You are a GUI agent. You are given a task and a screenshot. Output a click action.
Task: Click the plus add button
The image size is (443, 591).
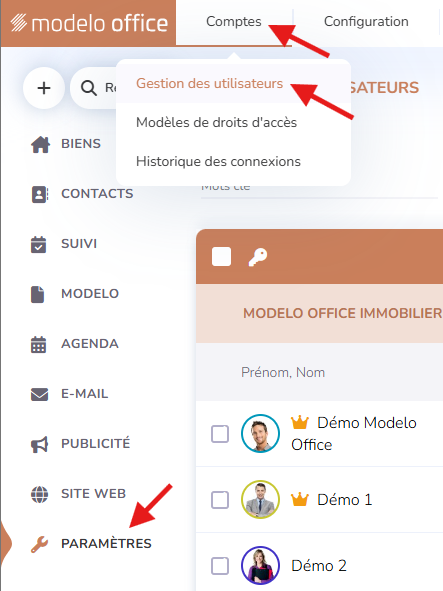44,88
